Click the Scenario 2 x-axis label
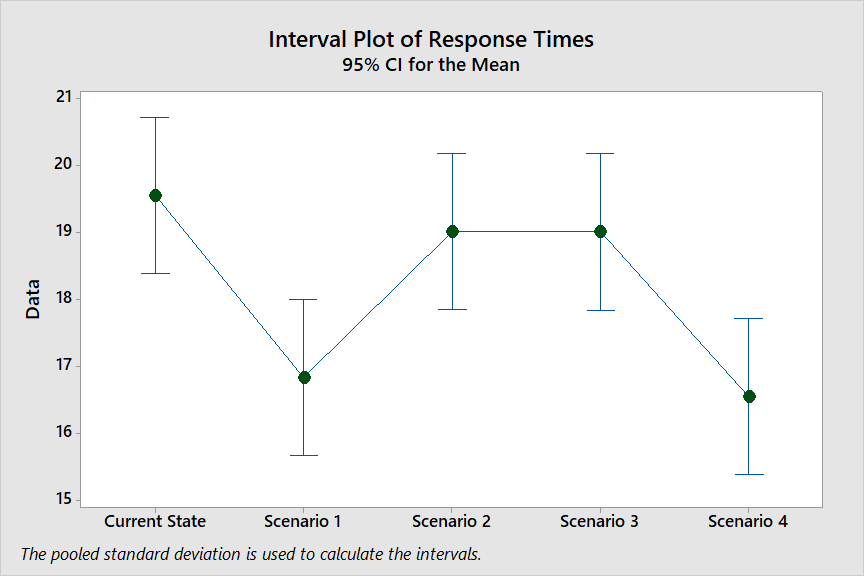This screenshot has width=864, height=576. pyautogui.click(x=452, y=521)
